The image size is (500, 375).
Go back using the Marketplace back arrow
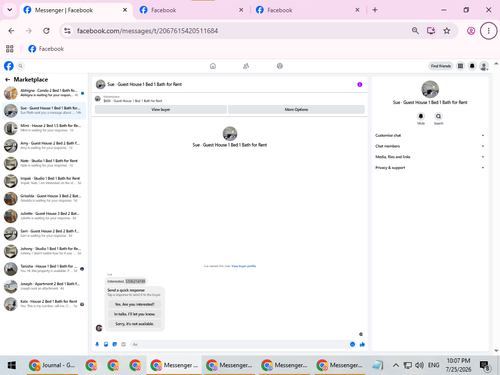pyautogui.click(x=7, y=80)
